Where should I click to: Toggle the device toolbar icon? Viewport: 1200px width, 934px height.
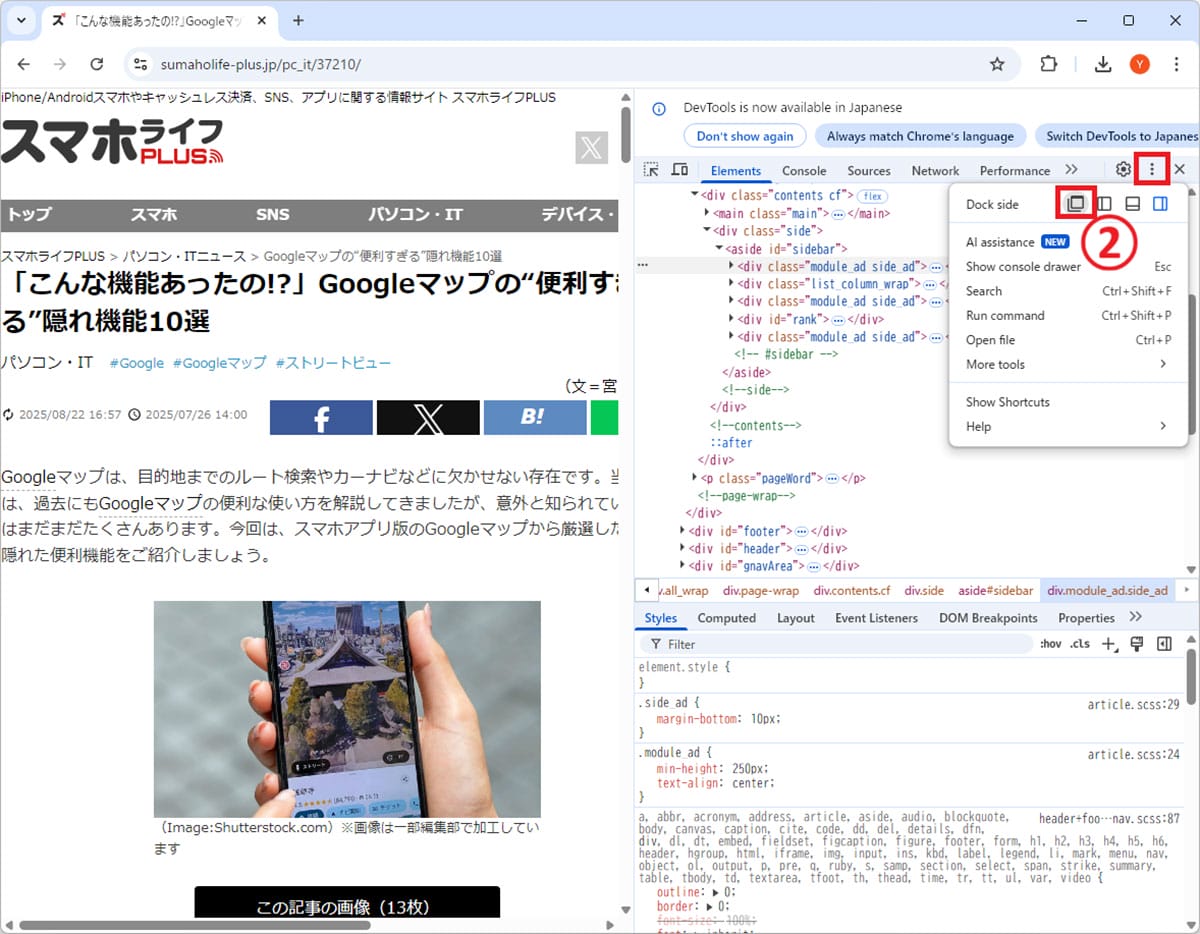(679, 170)
